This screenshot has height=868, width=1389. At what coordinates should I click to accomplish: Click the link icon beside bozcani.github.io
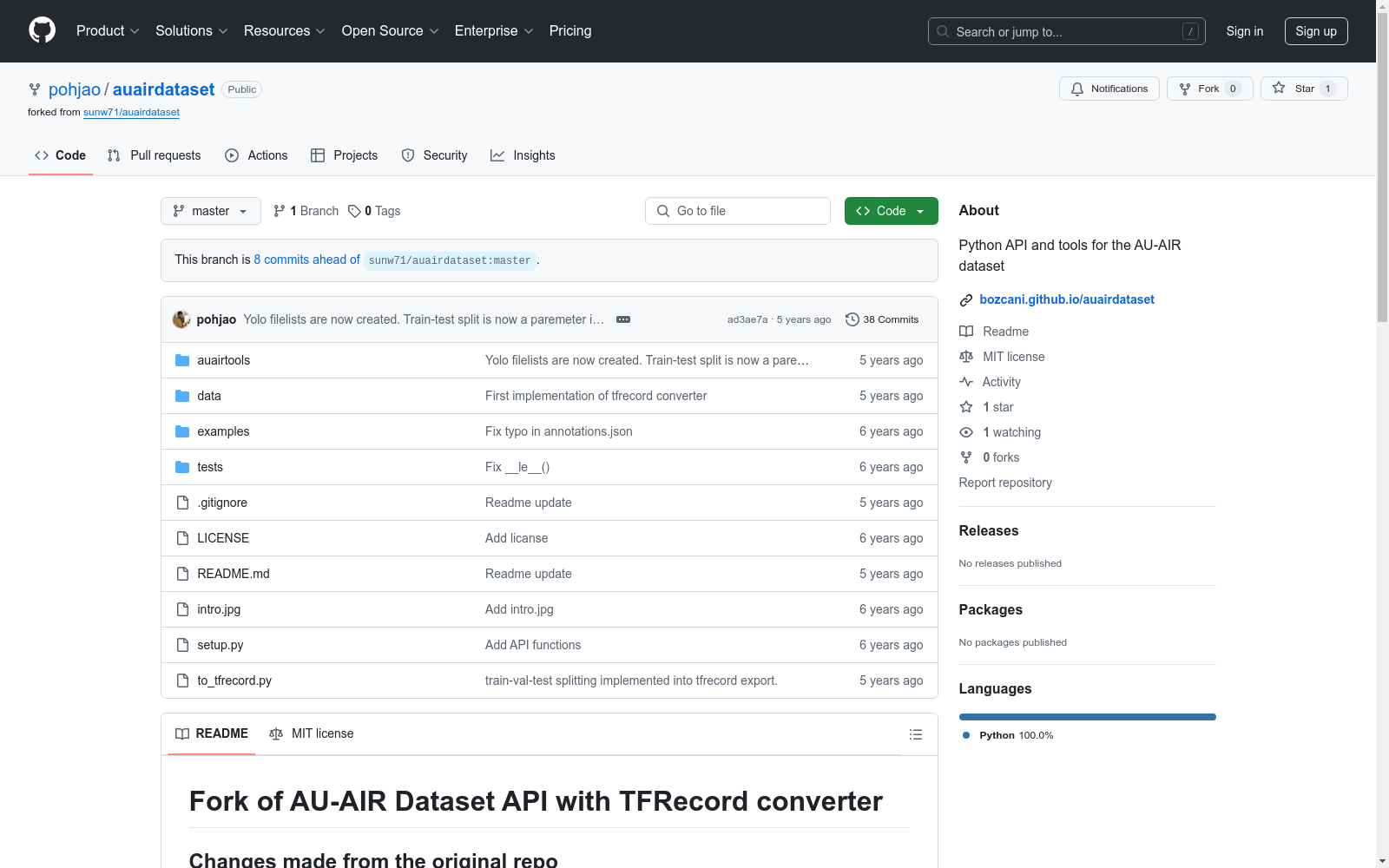966,300
